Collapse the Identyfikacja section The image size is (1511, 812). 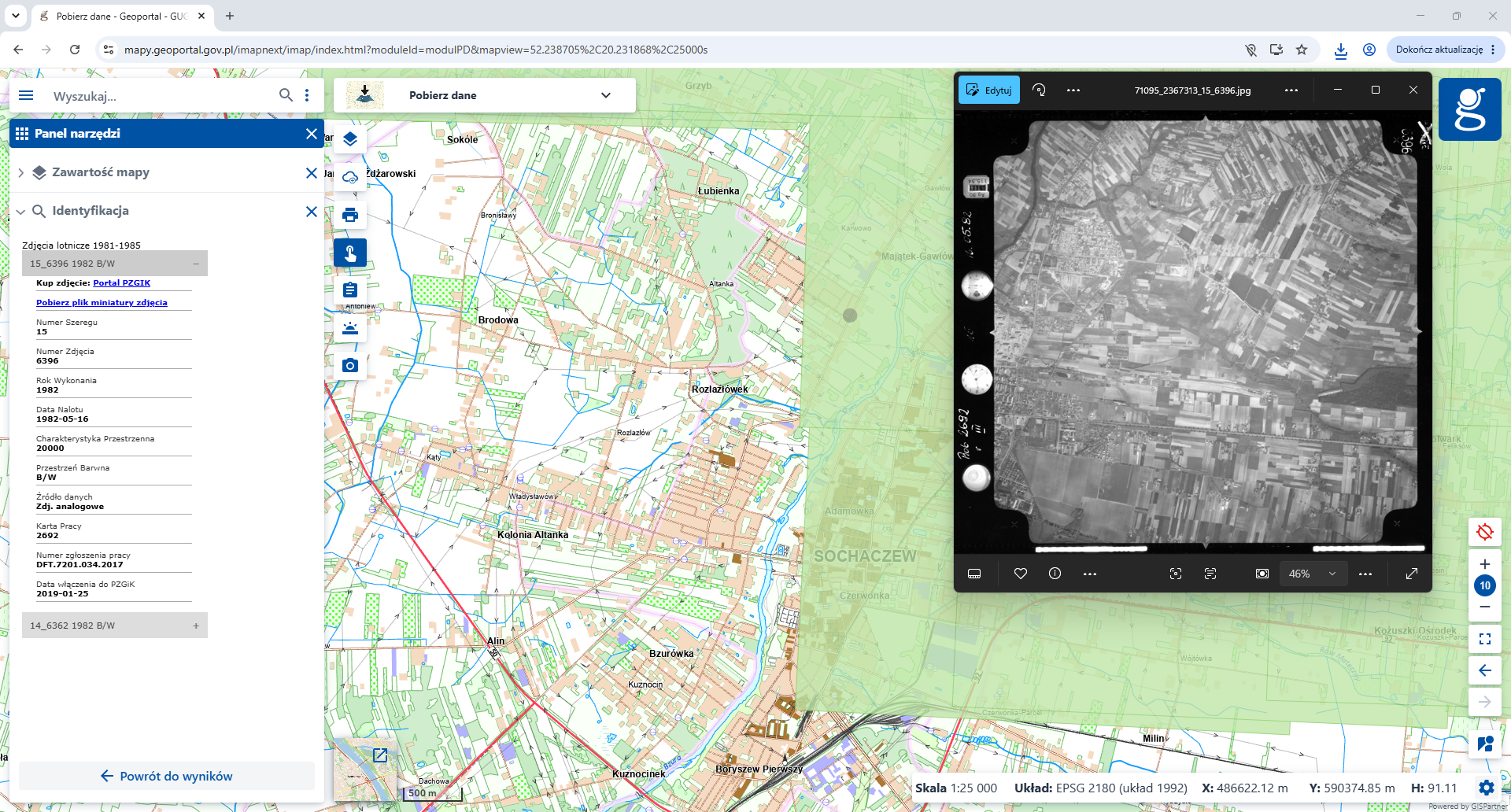point(20,211)
